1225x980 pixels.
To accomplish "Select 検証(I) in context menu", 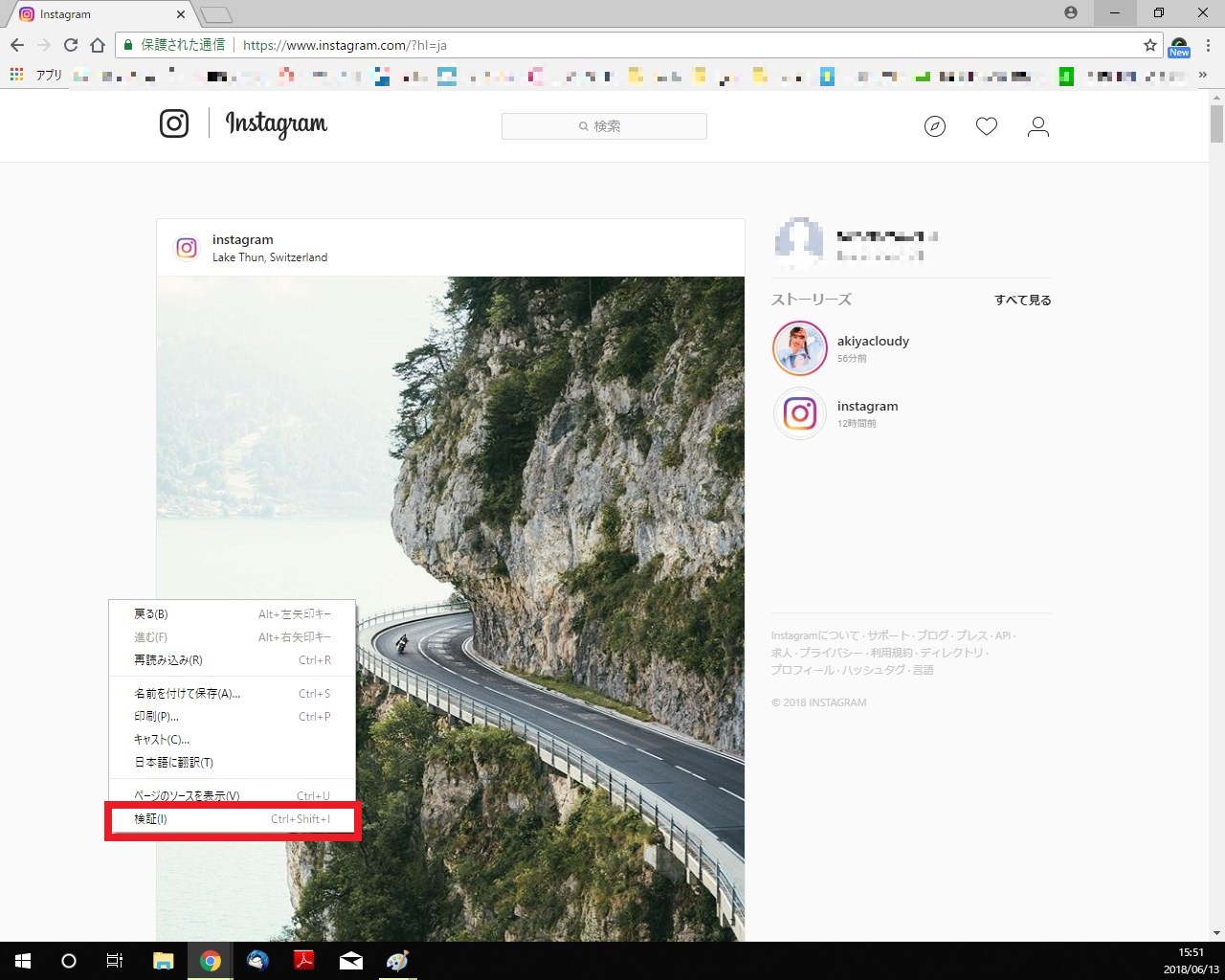I will [x=232, y=819].
